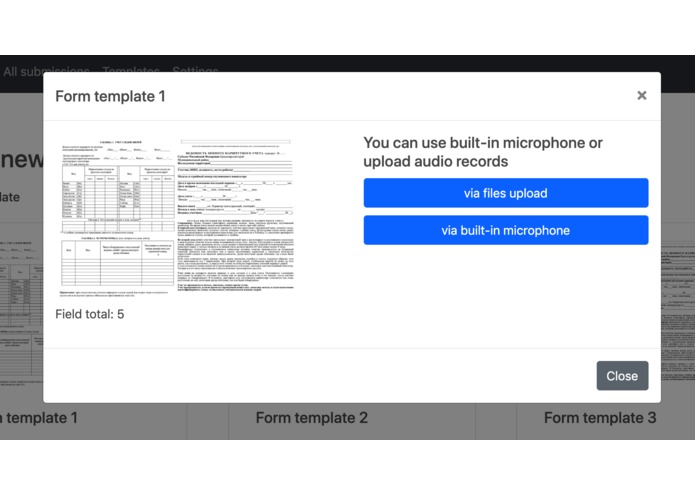
Task: Click the microphone or upload instruction heading
Action: 483,152
